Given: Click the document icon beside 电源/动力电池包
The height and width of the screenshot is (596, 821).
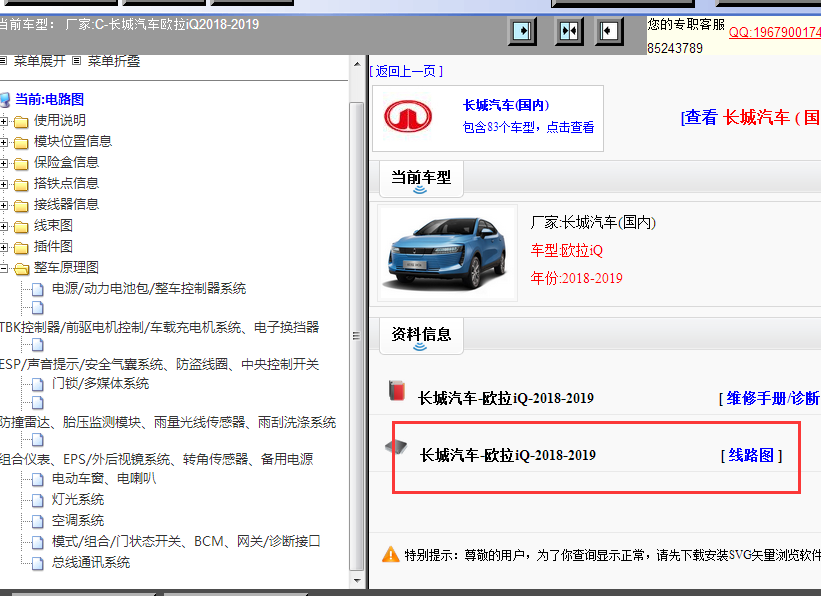Looking at the screenshot, I should (38, 289).
